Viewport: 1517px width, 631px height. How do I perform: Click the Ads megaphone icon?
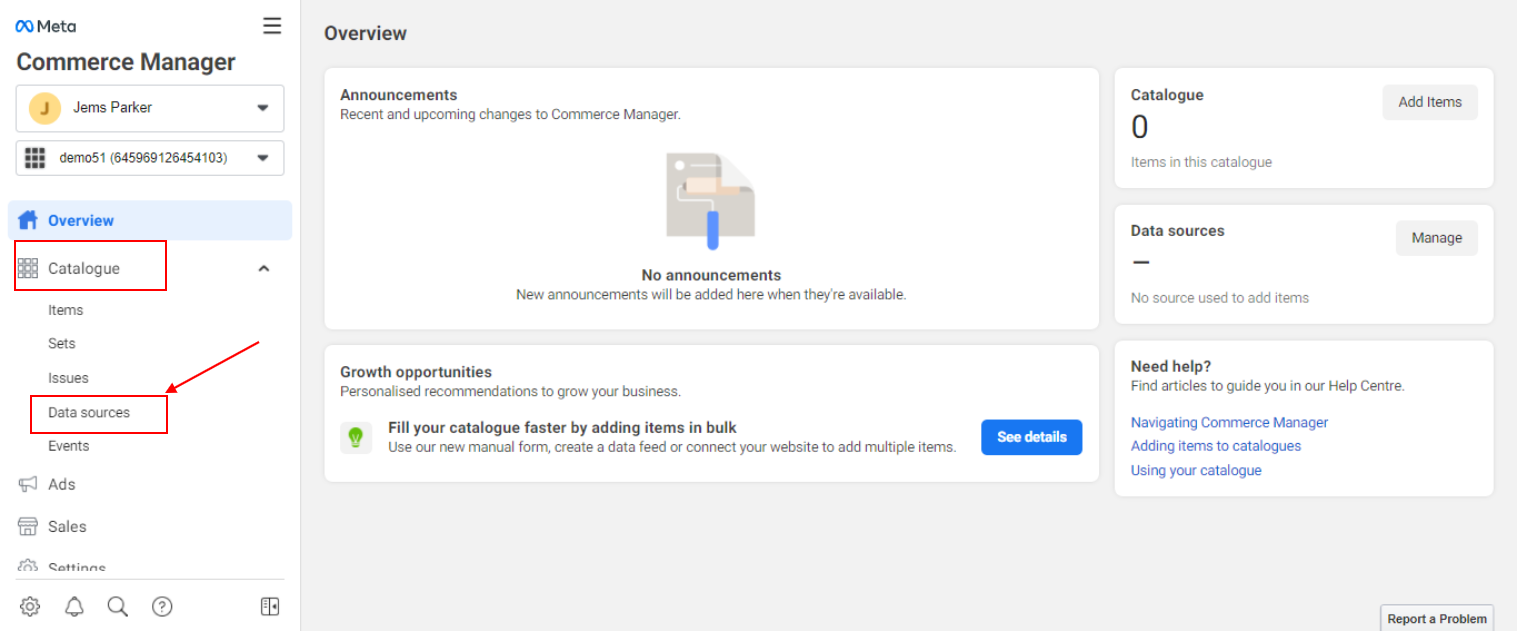point(28,484)
